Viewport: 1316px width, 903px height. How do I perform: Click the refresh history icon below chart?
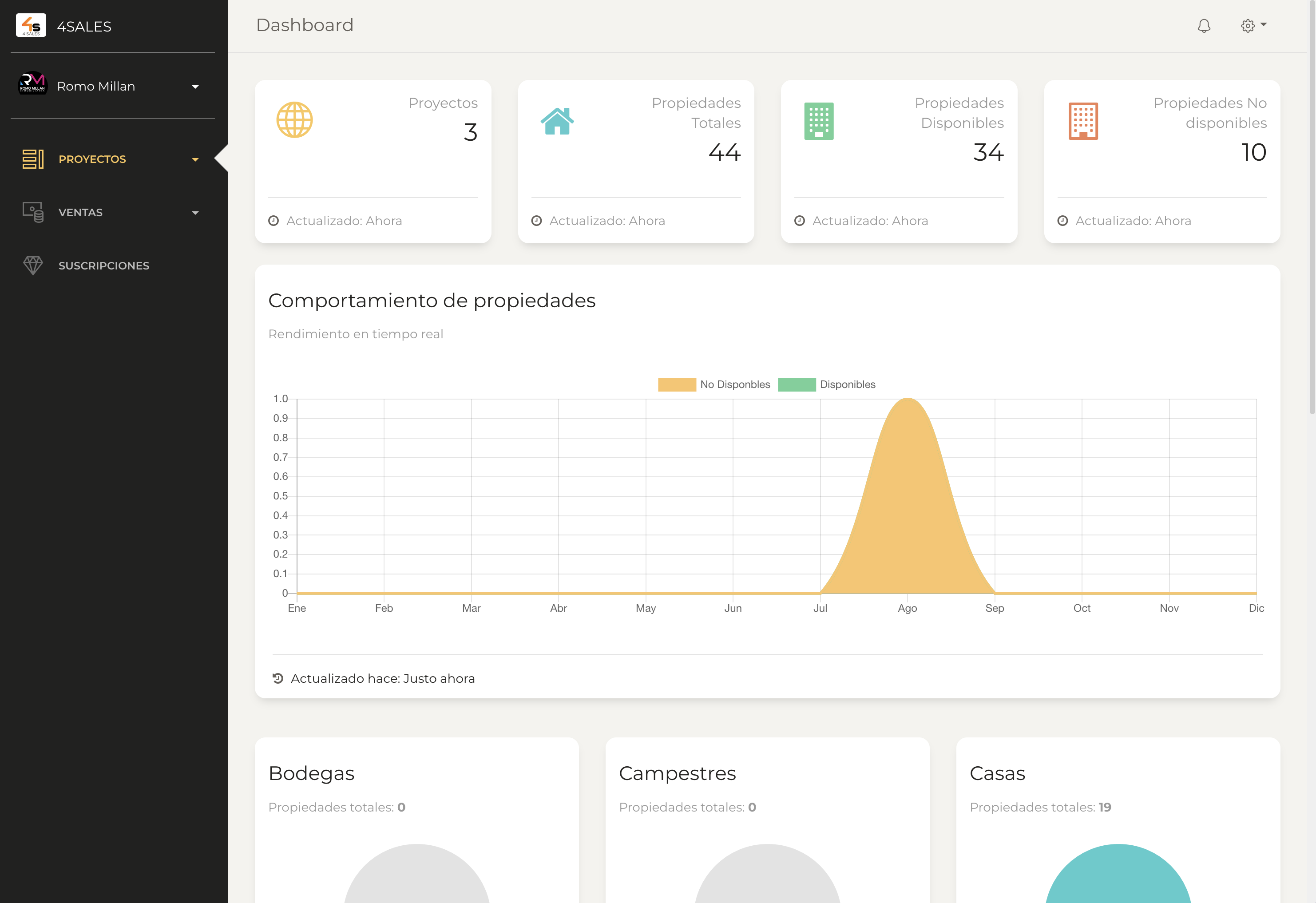[x=278, y=678]
